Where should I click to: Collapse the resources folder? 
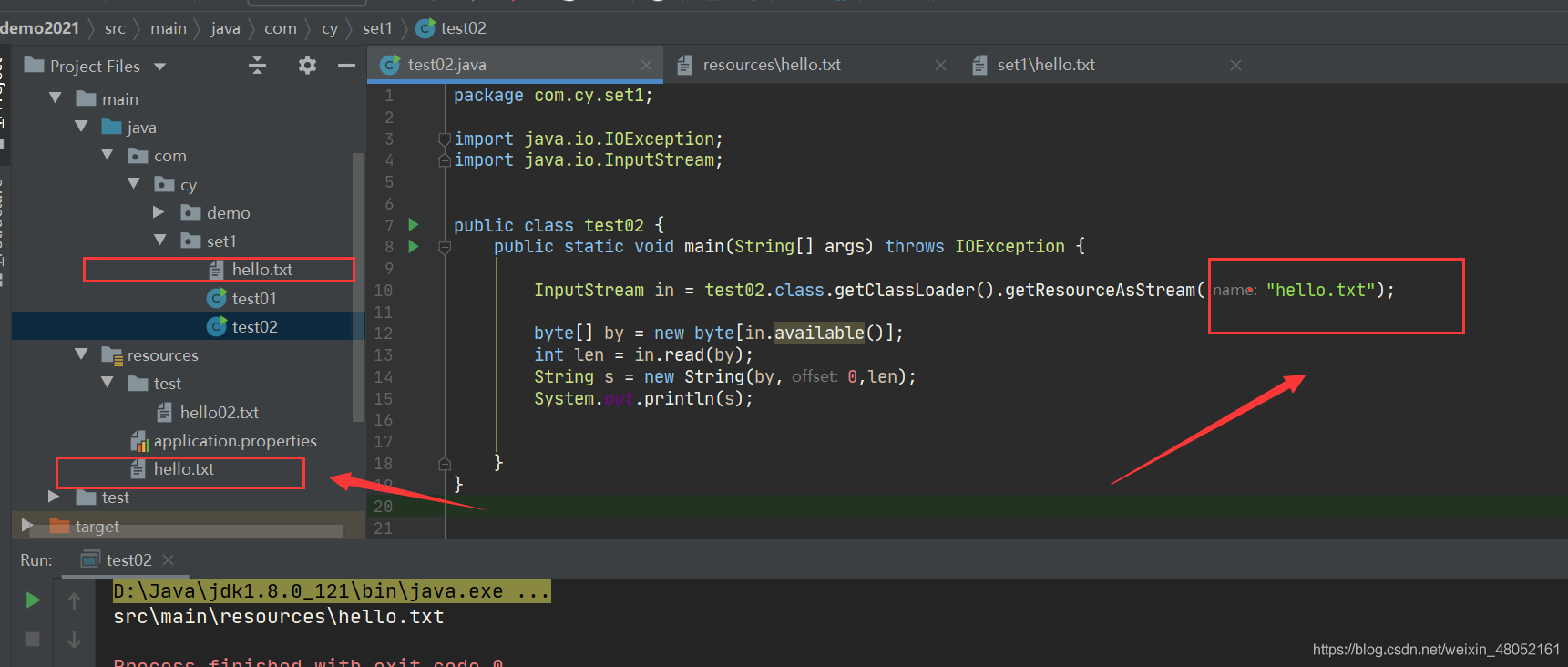(82, 354)
